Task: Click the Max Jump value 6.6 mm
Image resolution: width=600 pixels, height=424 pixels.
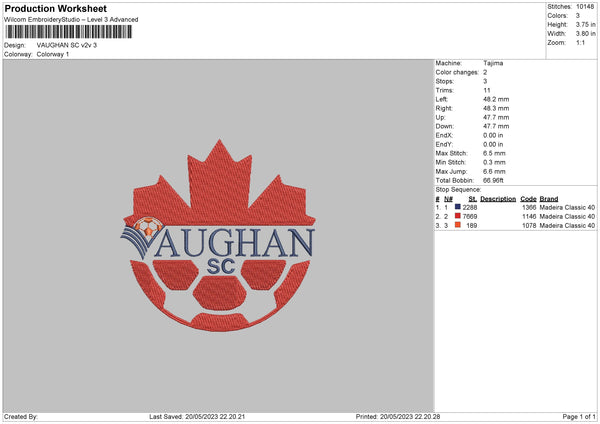Action: click(x=494, y=171)
